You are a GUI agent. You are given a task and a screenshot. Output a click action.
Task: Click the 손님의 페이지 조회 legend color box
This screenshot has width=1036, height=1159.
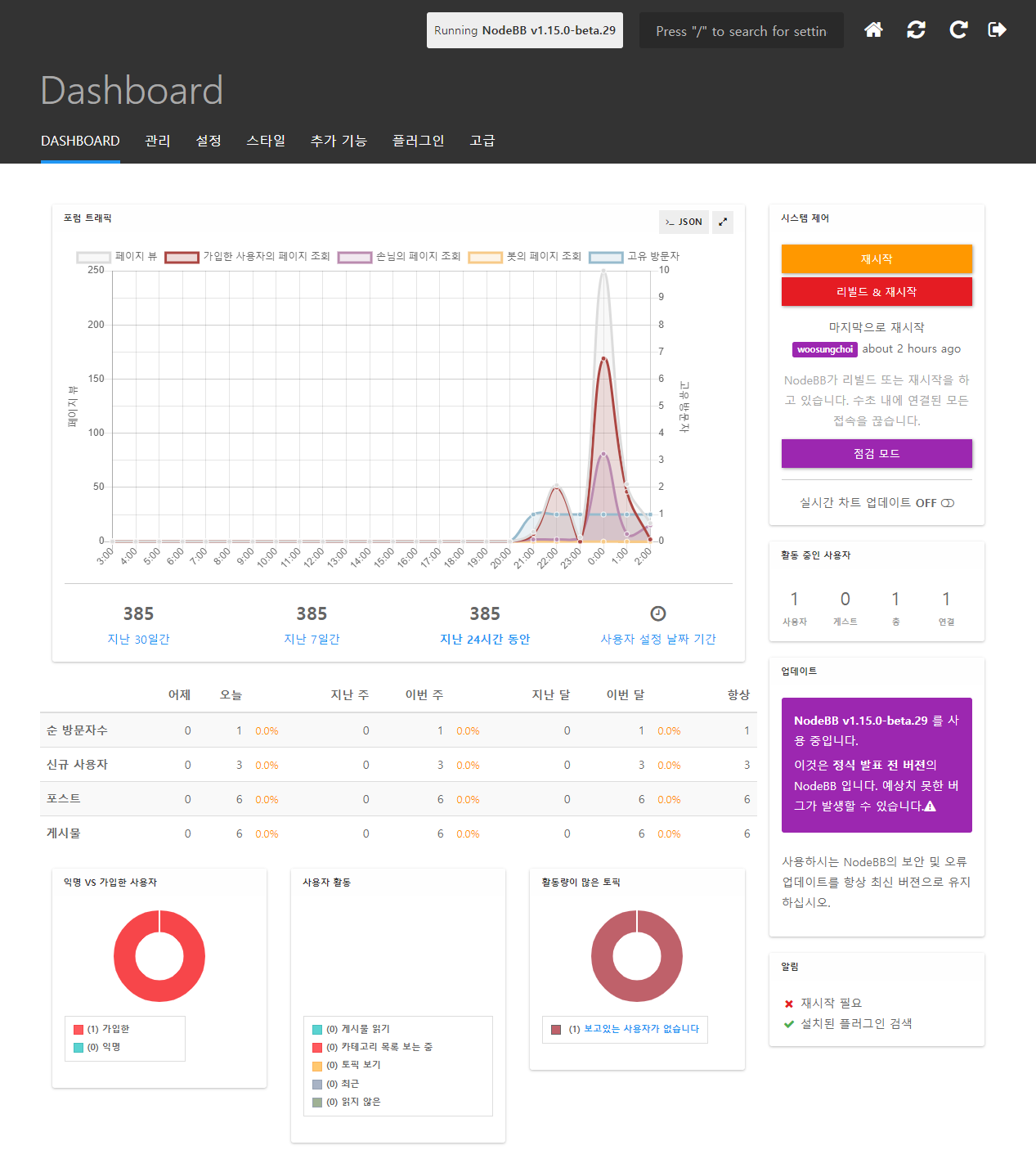click(x=355, y=257)
